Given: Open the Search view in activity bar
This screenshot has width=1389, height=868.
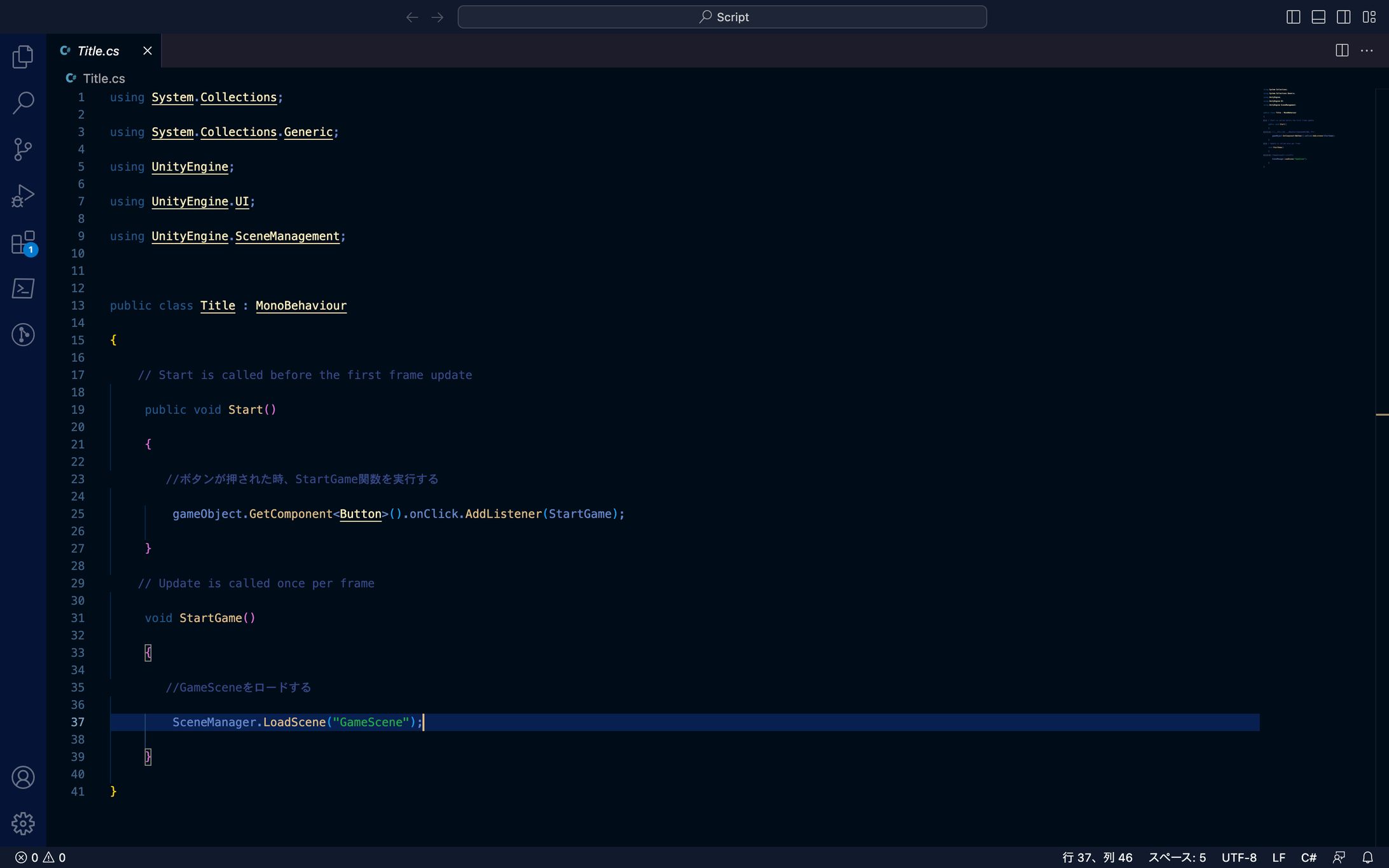Looking at the screenshot, I should 23,102.
